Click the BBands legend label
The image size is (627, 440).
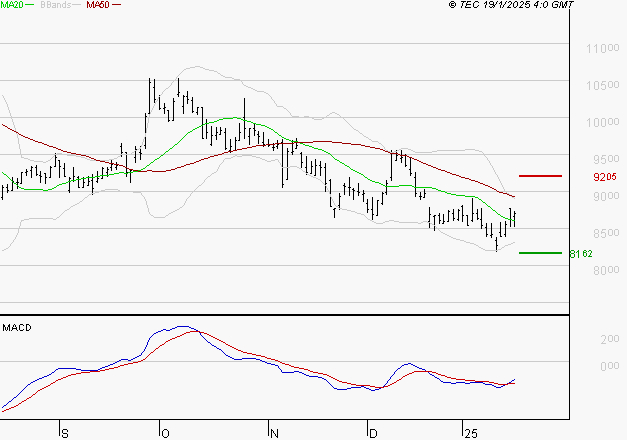coord(56,4)
